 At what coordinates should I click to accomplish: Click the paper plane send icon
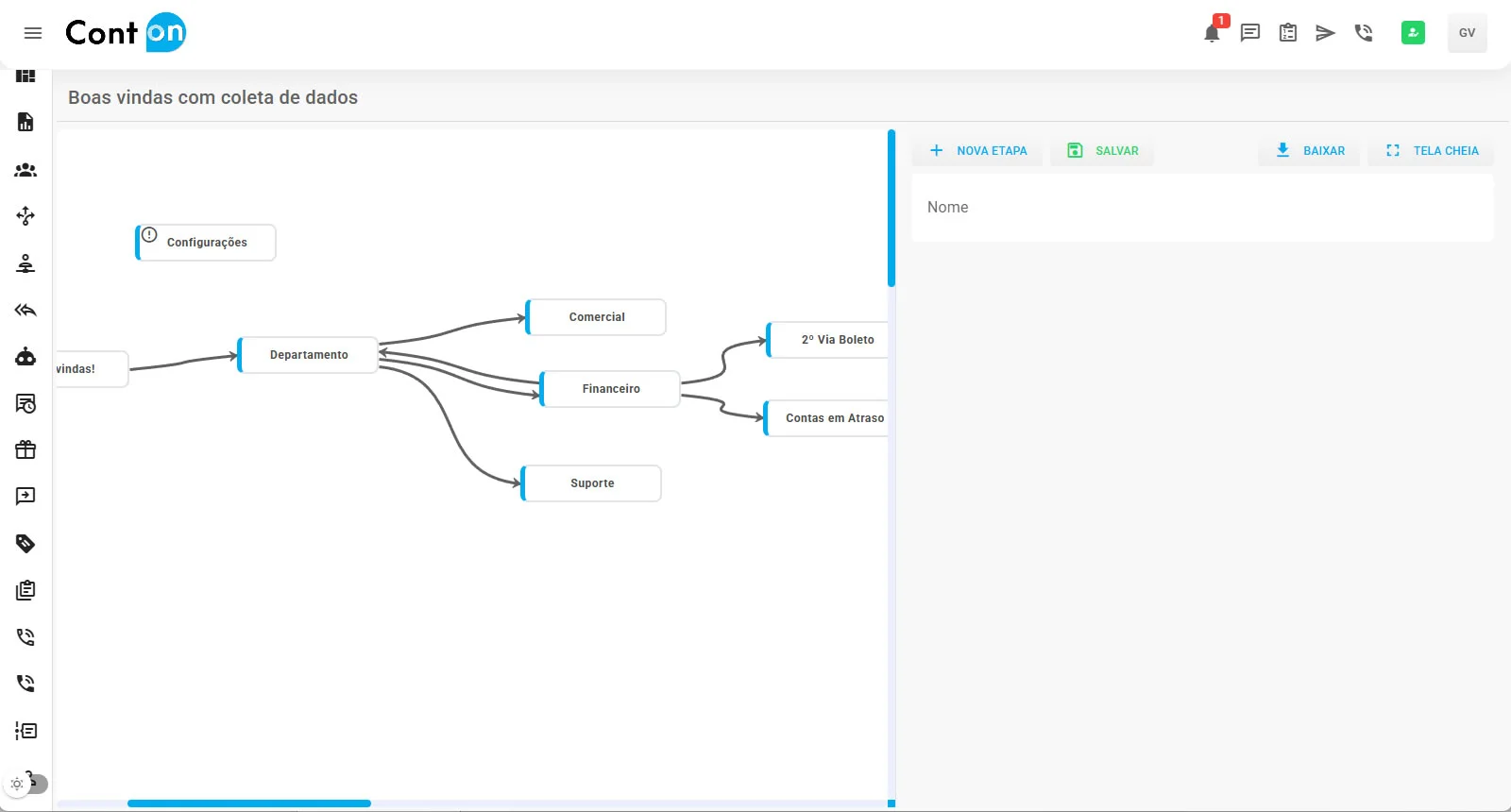coord(1326,33)
